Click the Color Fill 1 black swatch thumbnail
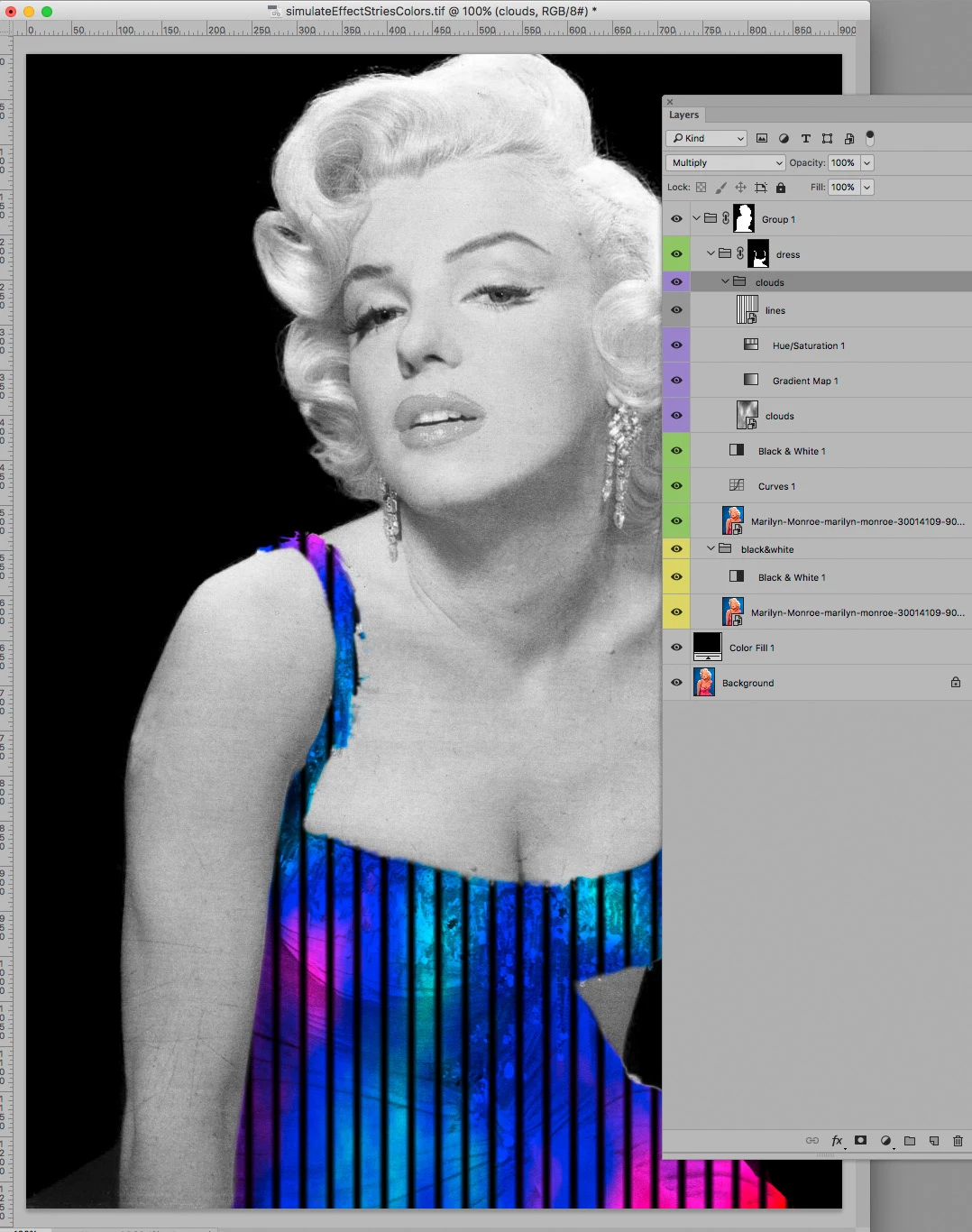 point(707,647)
